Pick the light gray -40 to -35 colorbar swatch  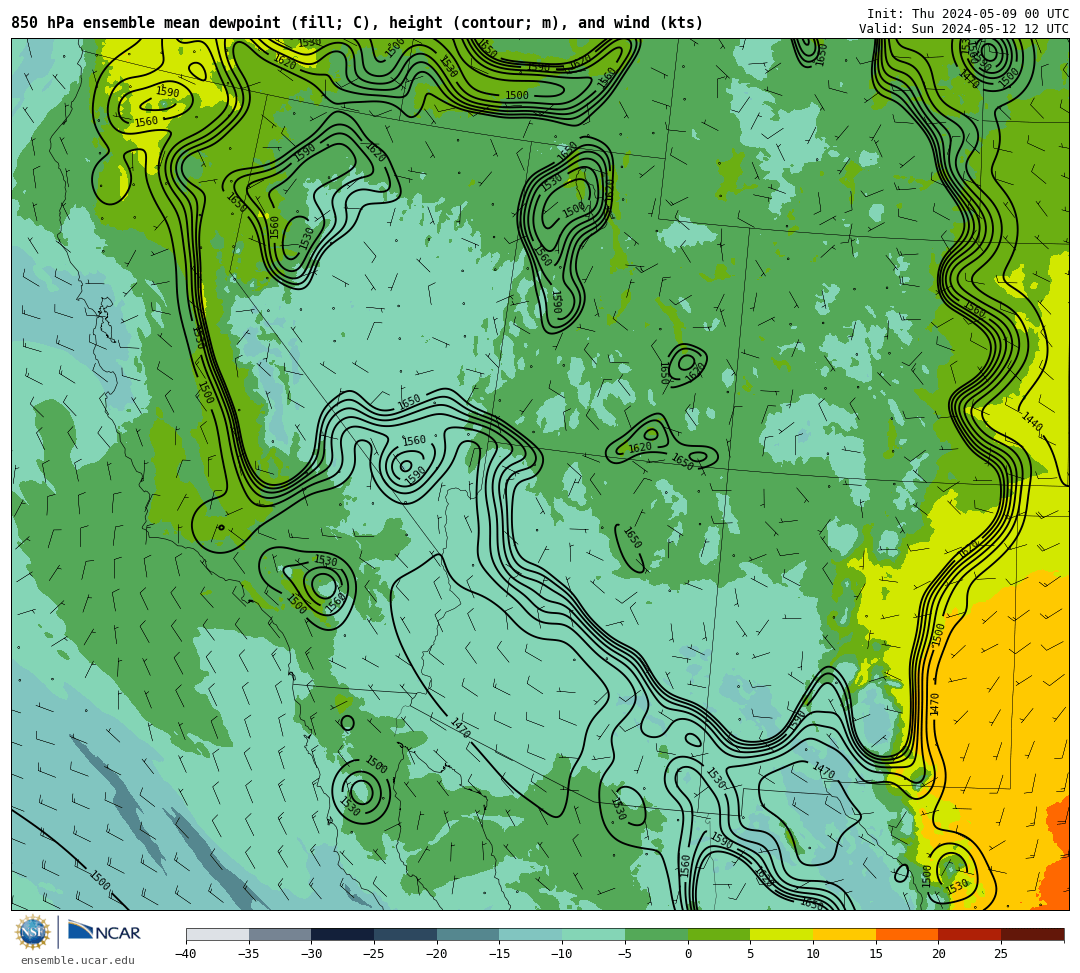pyautogui.click(x=218, y=934)
